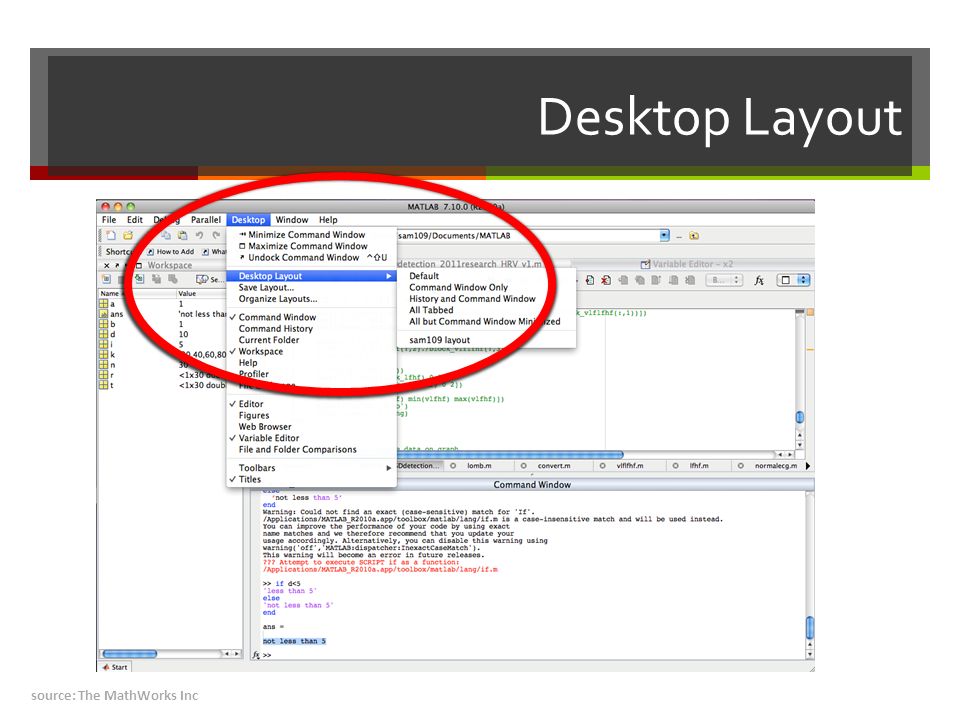Open the editor layout selector dropdown
The width and height of the screenshot is (960, 720).
pyautogui.click(x=794, y=280)
